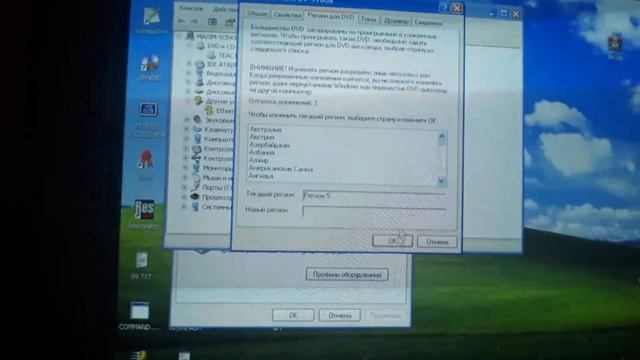Expand the Клавиатуры node
Viewport: 640px width, 360px height.
[x=186, y=129]
